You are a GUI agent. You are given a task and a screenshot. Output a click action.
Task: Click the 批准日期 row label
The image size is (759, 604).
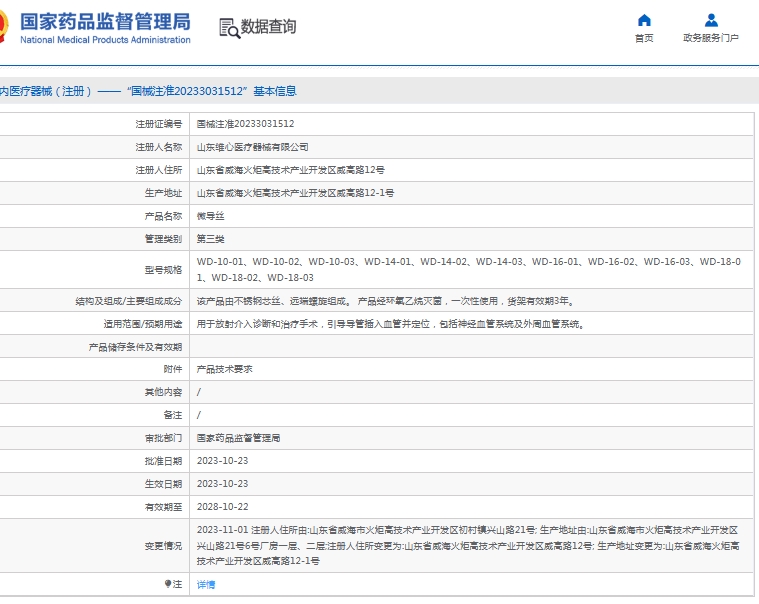pyautogui.click(x=164, y=461)
